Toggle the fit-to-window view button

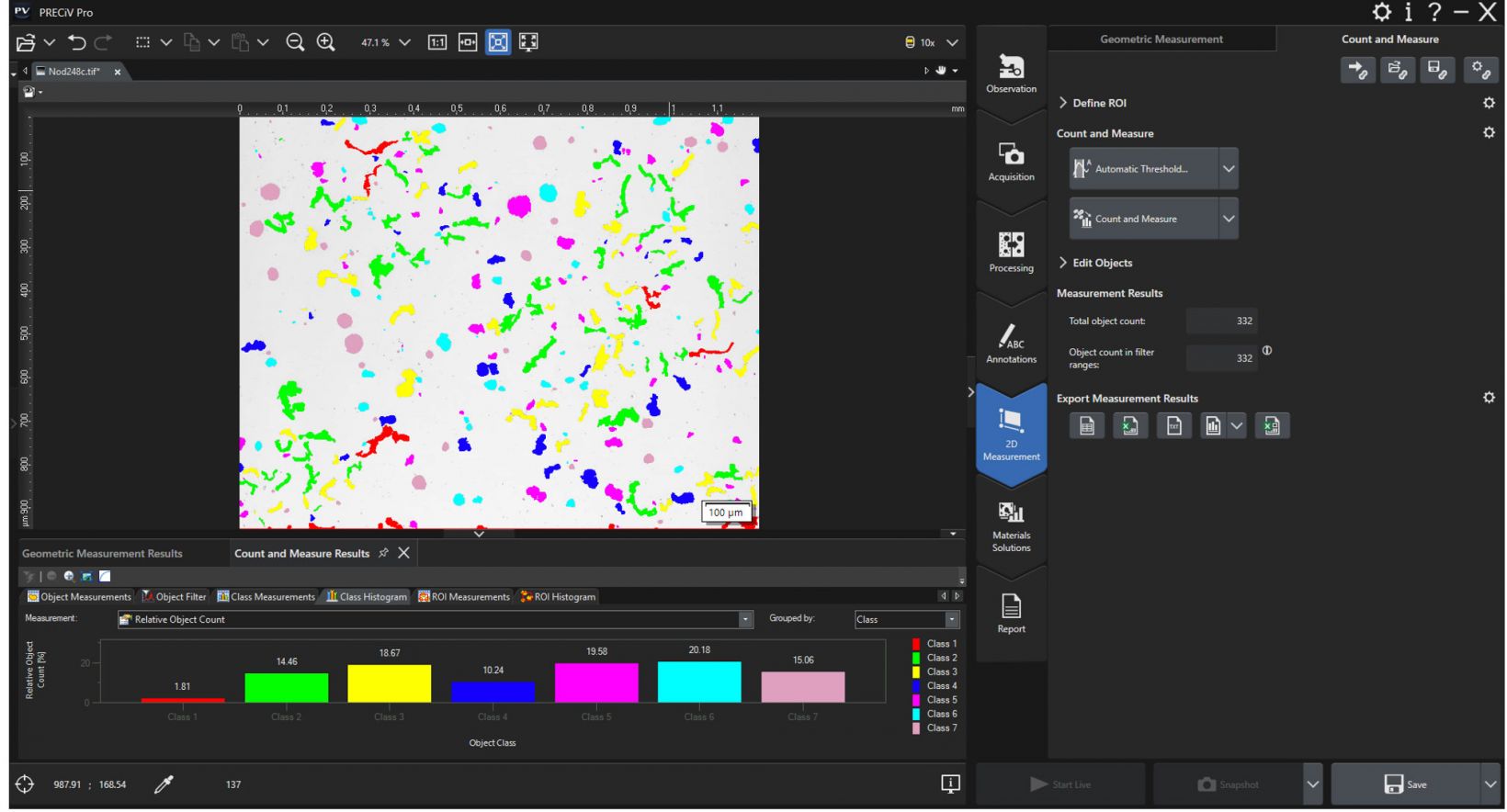[x=498, y=42]
